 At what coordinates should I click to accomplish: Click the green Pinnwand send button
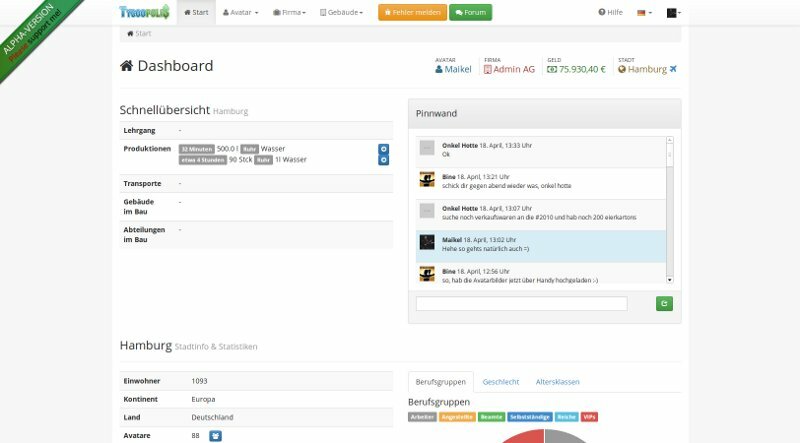pos(664,303)
